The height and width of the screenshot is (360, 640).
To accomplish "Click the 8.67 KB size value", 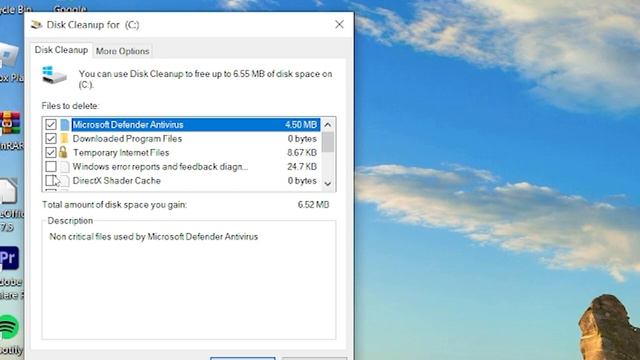I will pos(302,153).
